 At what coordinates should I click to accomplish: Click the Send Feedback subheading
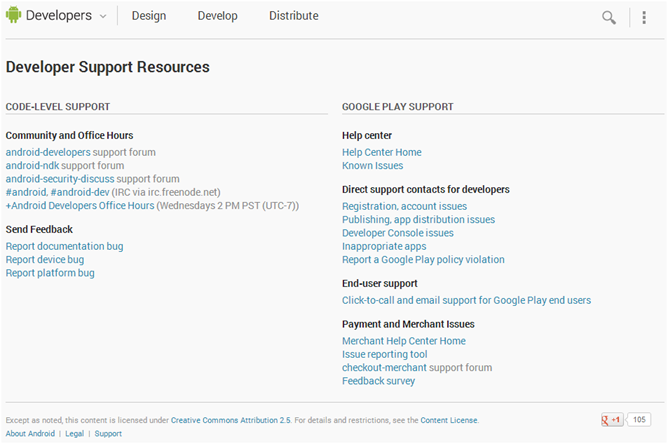[x=39, y=229]
